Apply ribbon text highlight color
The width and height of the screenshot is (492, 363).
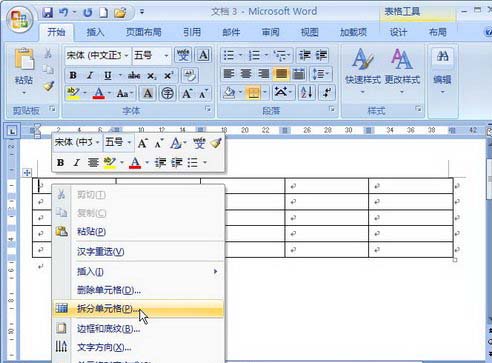[73, 94]
